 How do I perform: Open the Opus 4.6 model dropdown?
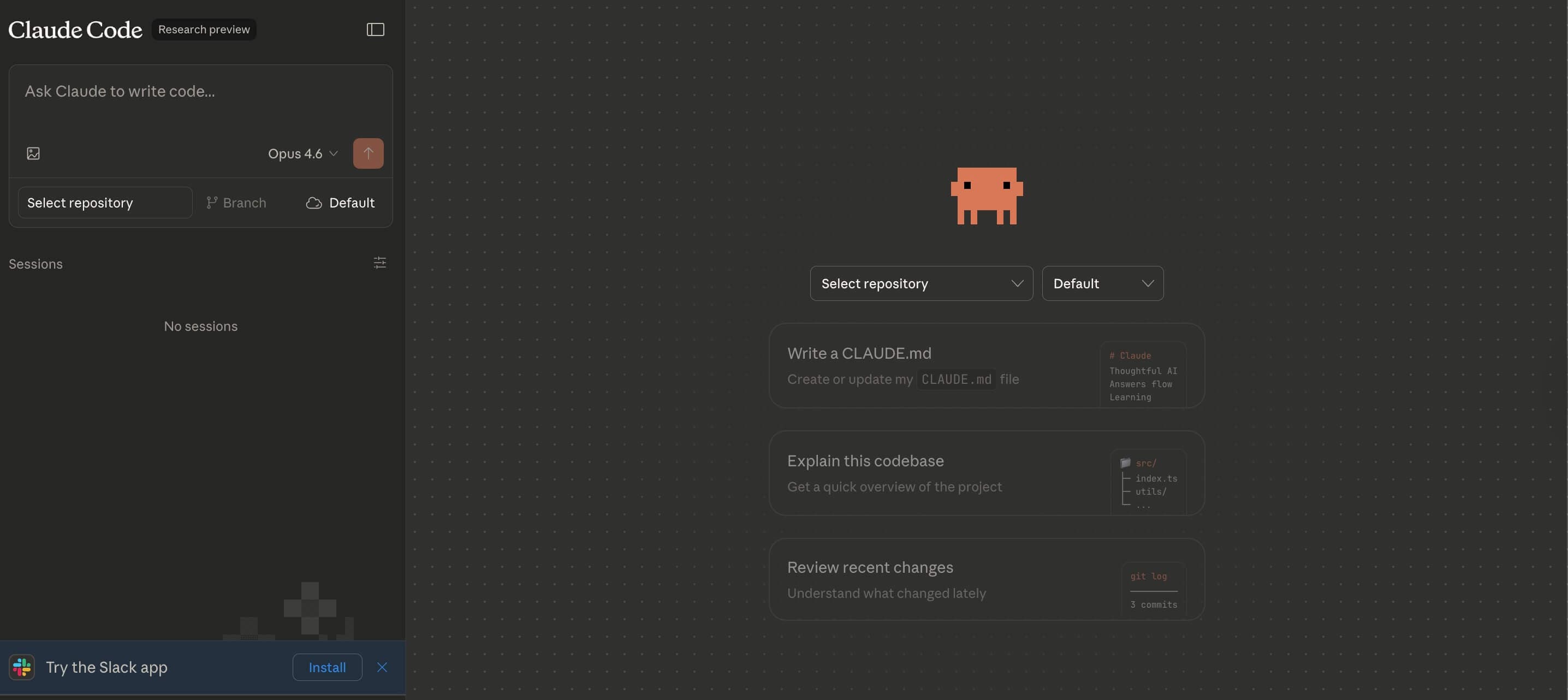click(x=302, y=153)
